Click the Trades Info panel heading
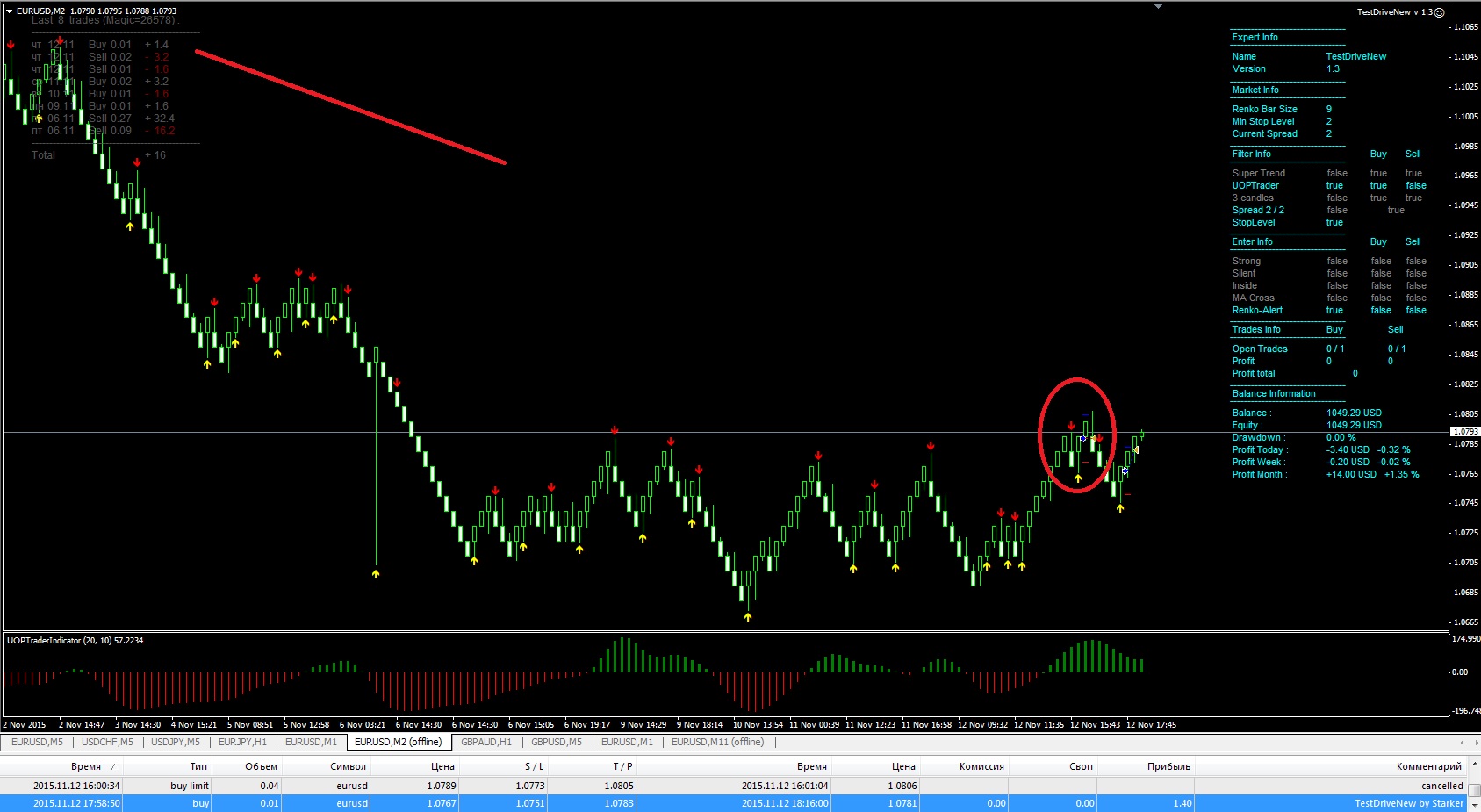Image resolution: width=1481 pixels, height=812 pixels. tap(1255, 329)
